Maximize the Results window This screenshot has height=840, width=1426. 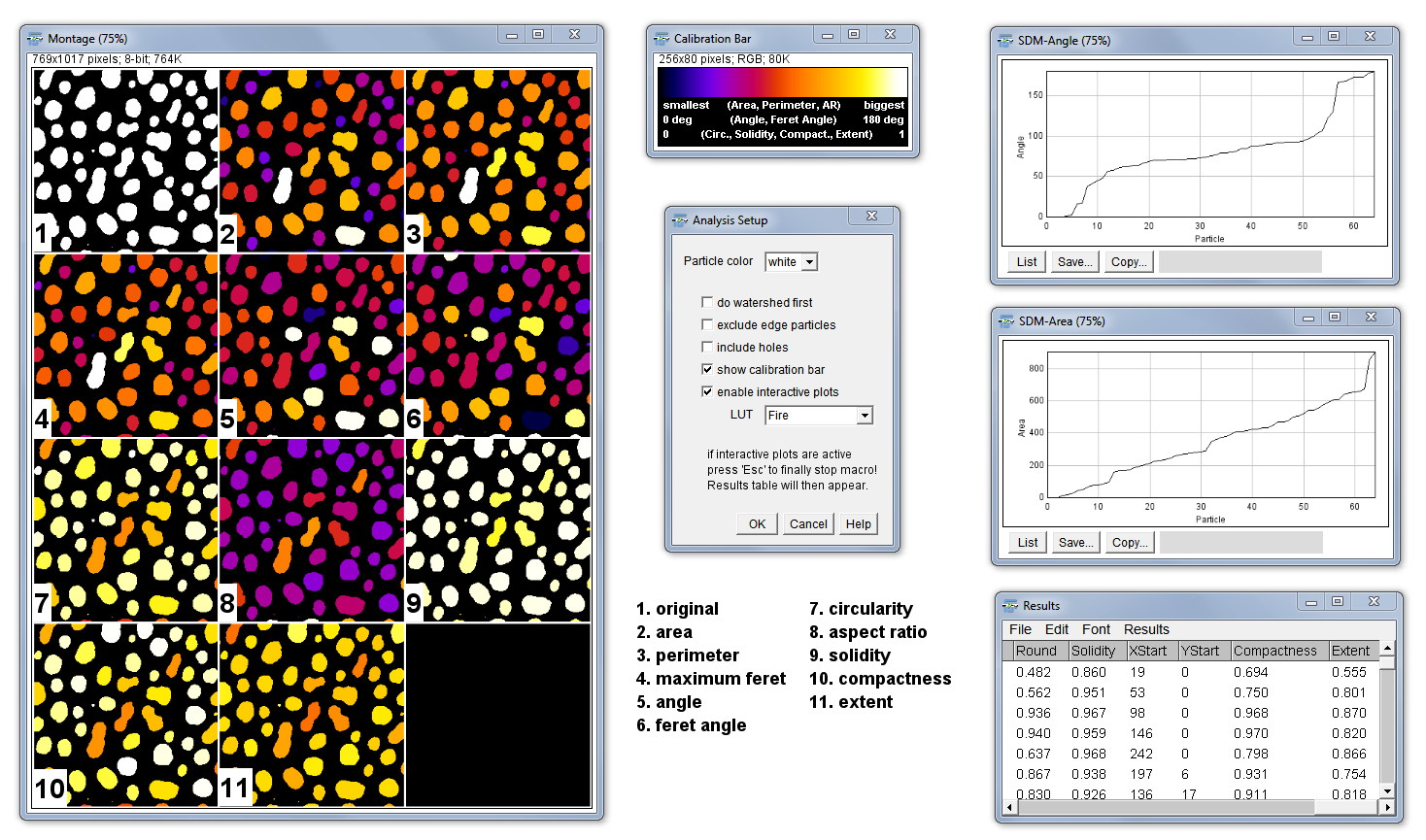1338,602
